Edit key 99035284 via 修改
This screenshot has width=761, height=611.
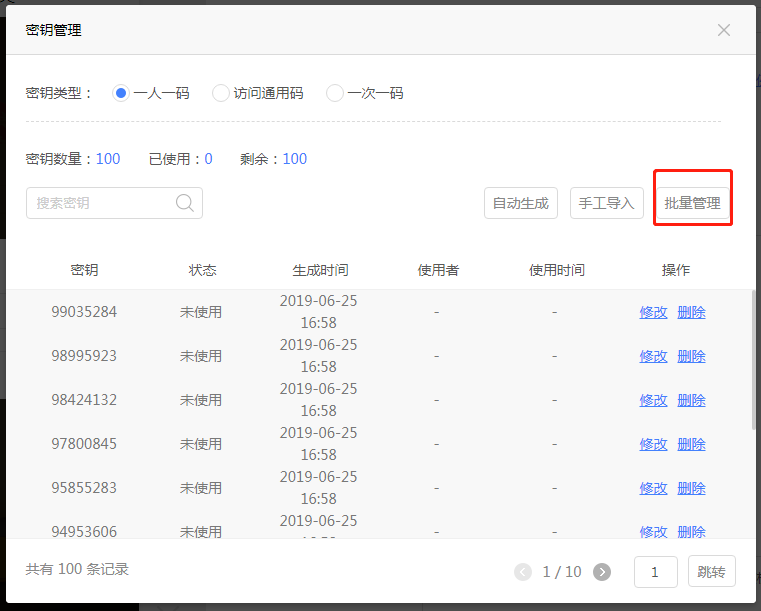(x=653, y=312)
